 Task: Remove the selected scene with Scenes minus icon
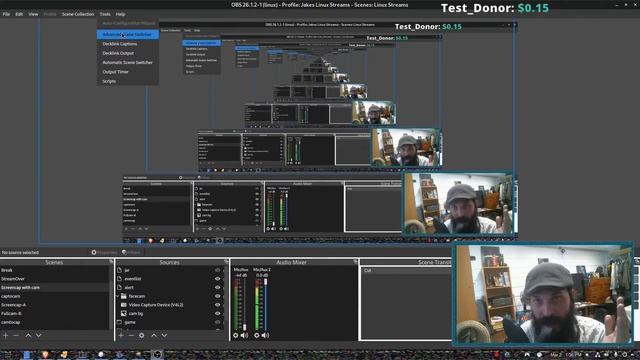[x=16, y=336]
